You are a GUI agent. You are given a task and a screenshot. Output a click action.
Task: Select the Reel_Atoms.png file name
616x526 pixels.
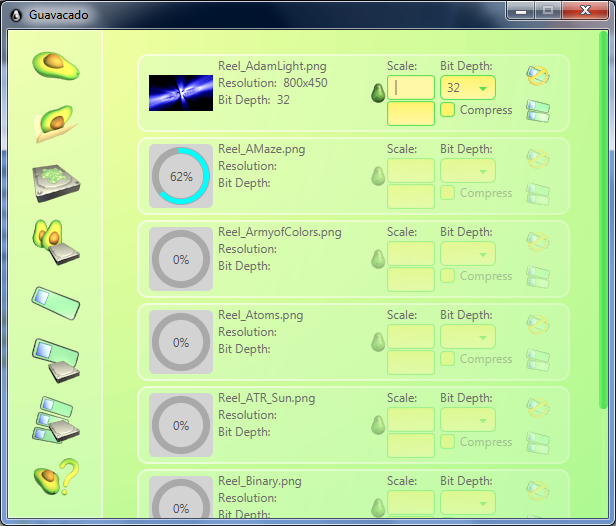click(260, 315)
